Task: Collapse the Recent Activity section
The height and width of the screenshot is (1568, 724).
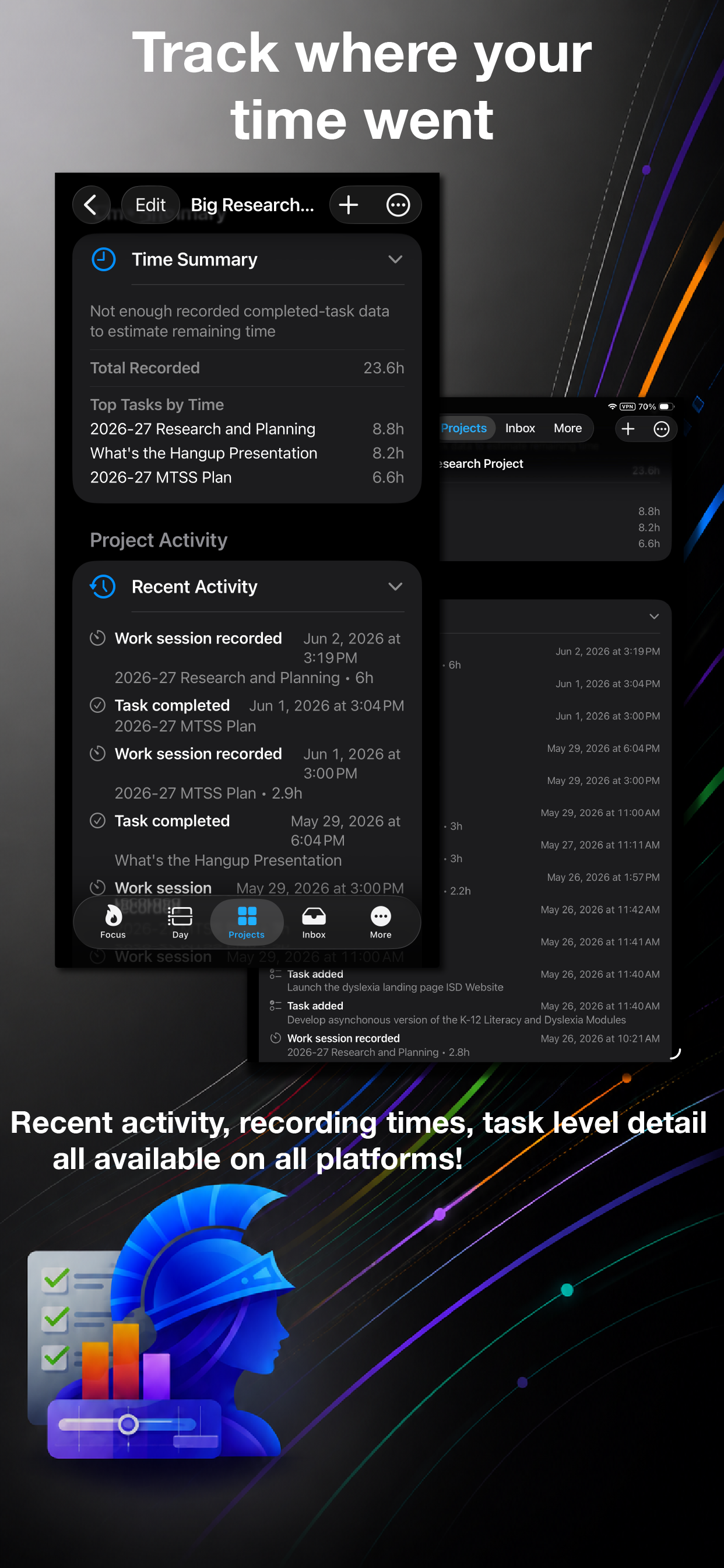Action: 395,586
